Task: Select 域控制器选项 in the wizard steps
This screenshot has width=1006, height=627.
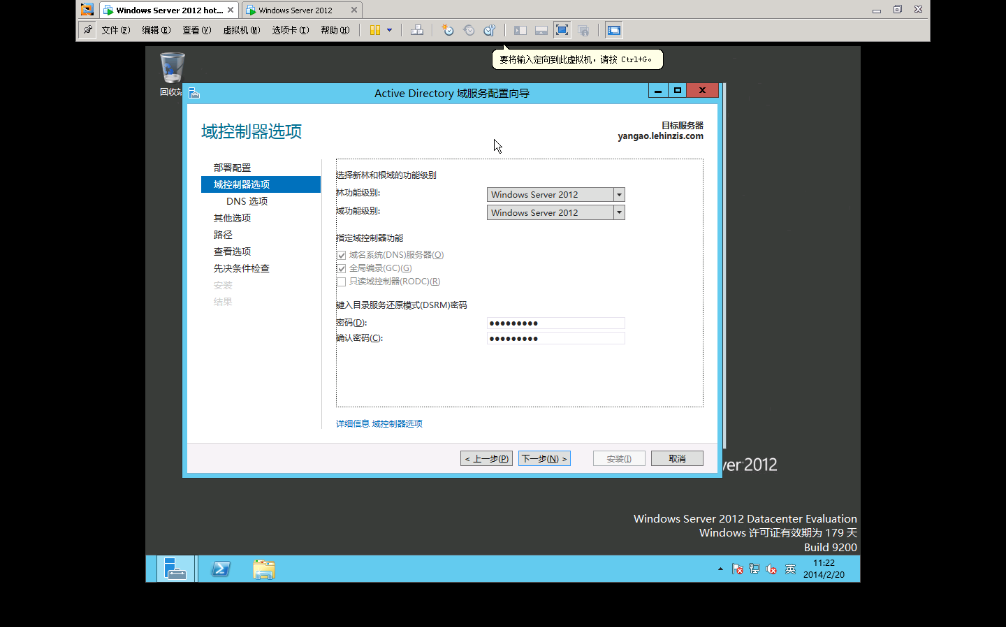Action: pos(260,184)
